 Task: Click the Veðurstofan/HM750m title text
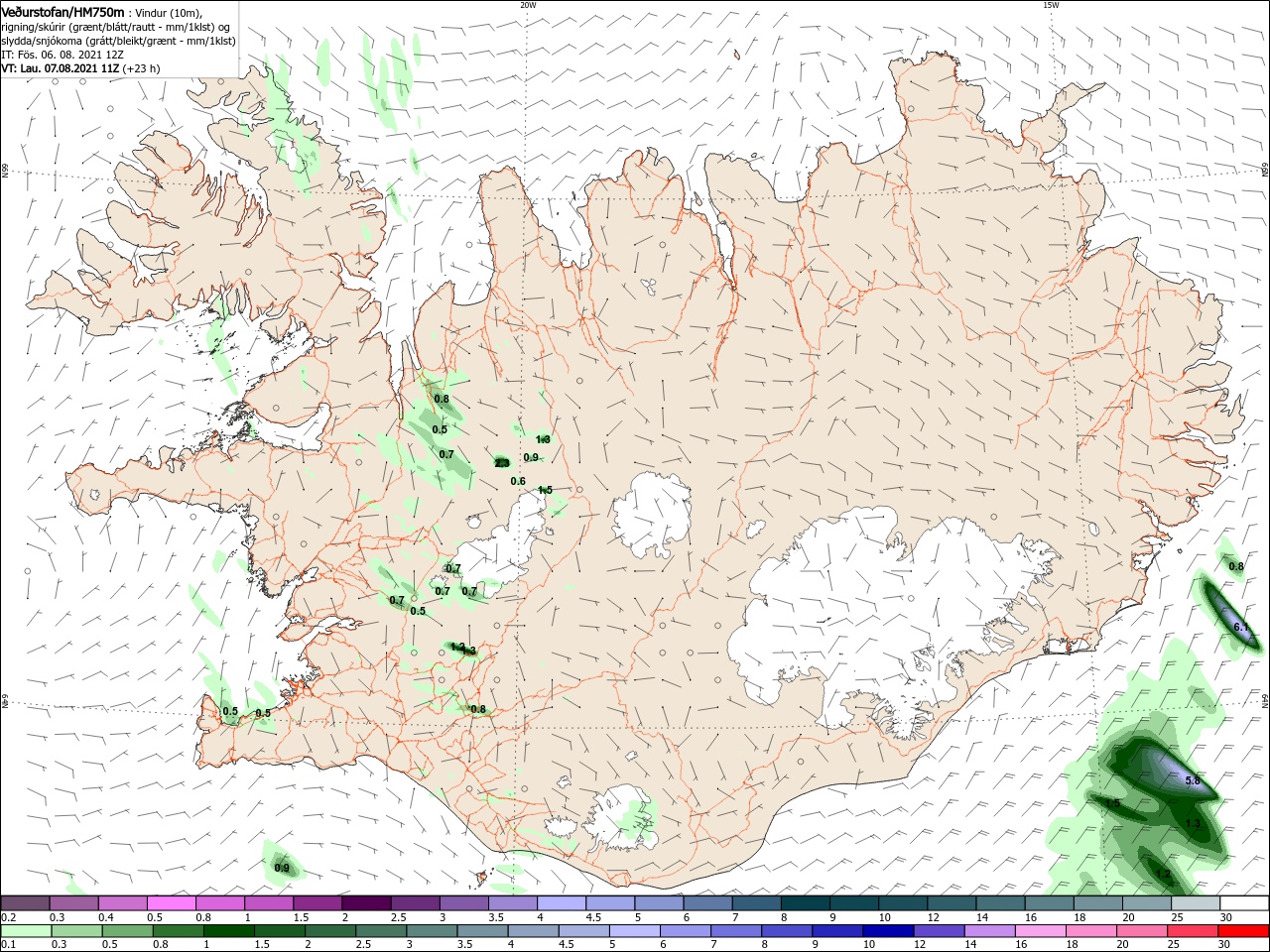tap(63, 11)
